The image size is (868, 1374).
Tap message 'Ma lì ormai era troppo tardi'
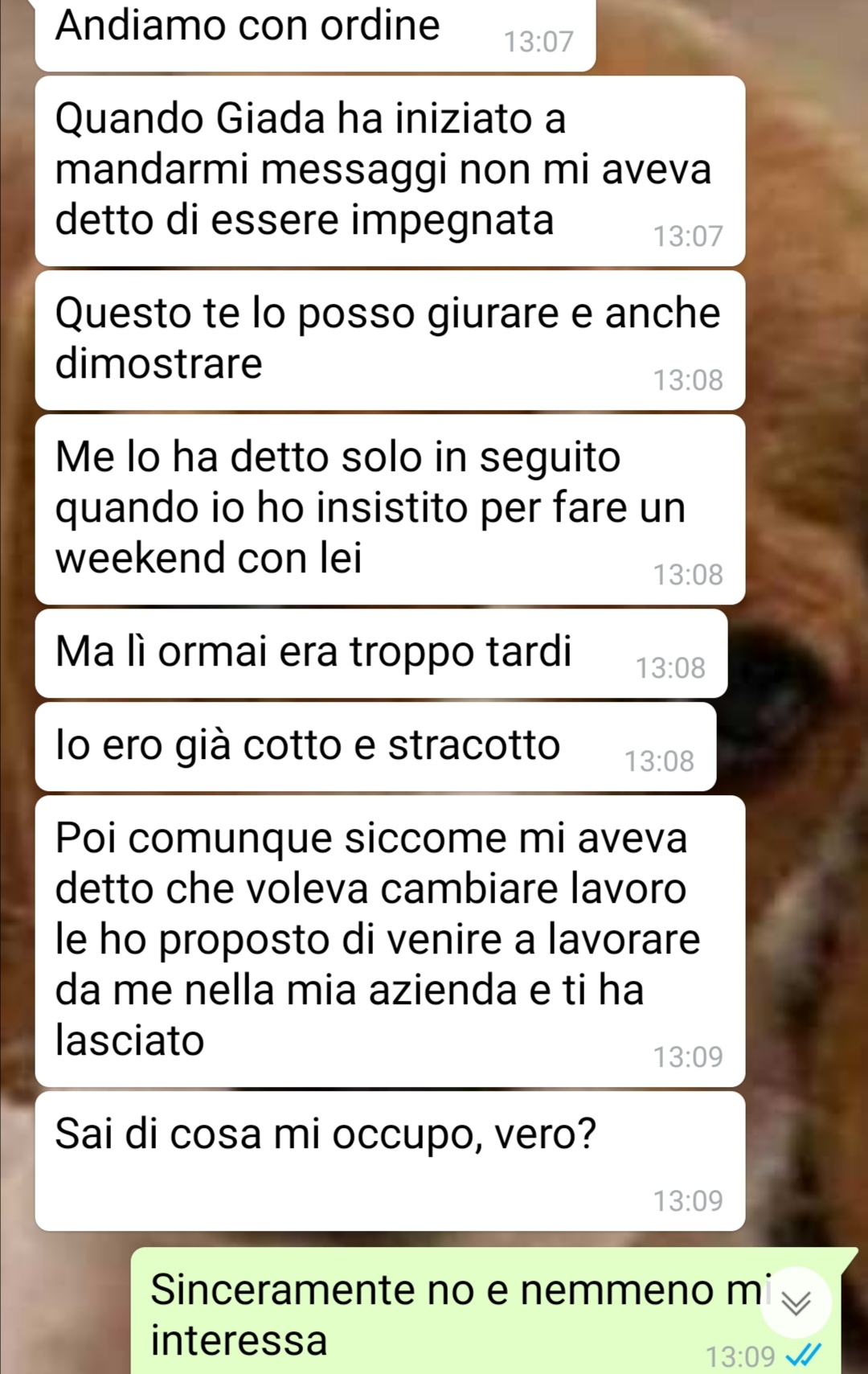coord(381,654)
